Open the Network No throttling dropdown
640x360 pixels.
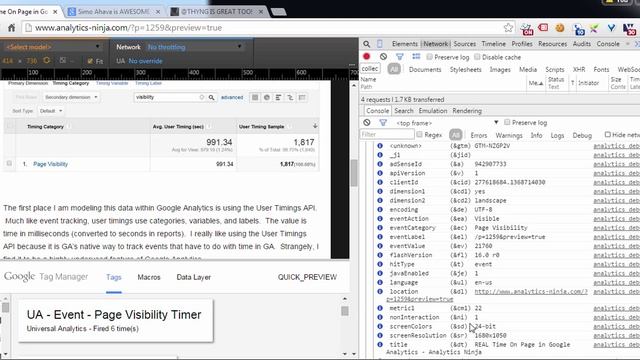pyautogui.click(x=194, y=47)
